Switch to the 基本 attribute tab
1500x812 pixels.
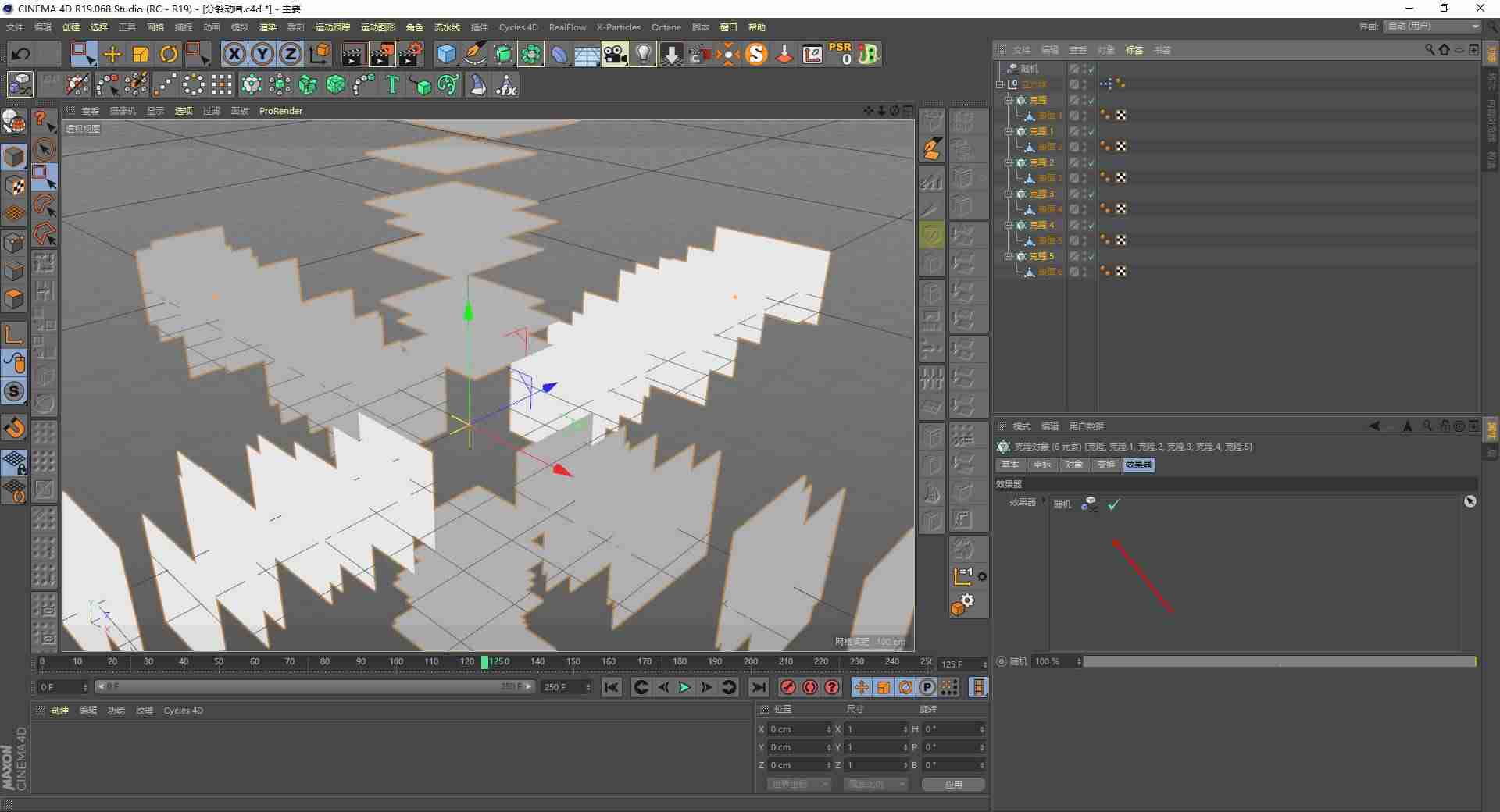(x=1010, y=465)
